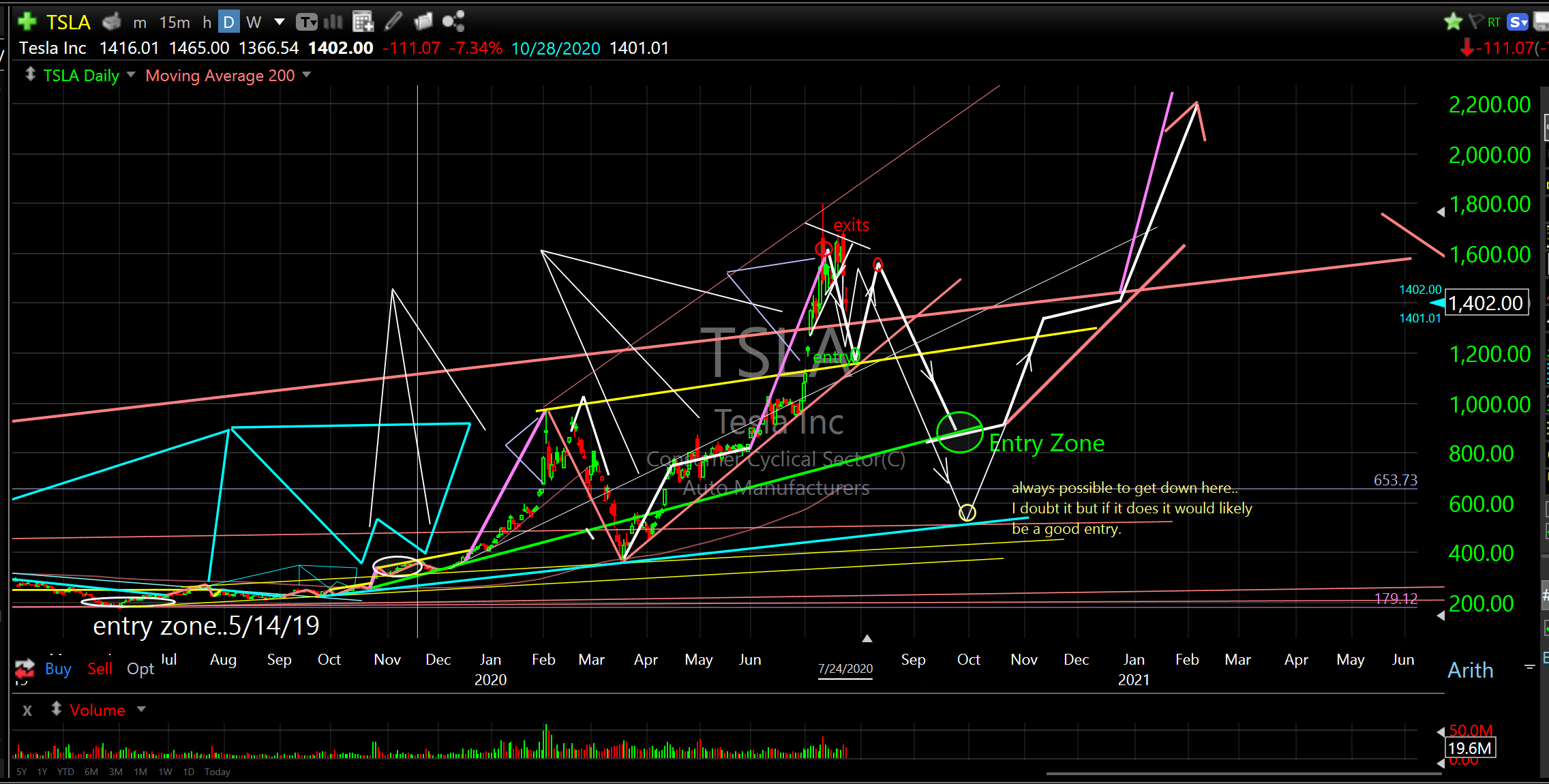Click the blue Buy button
Image resolution: width=1549 pixels, height=784 pixels.
58,669
